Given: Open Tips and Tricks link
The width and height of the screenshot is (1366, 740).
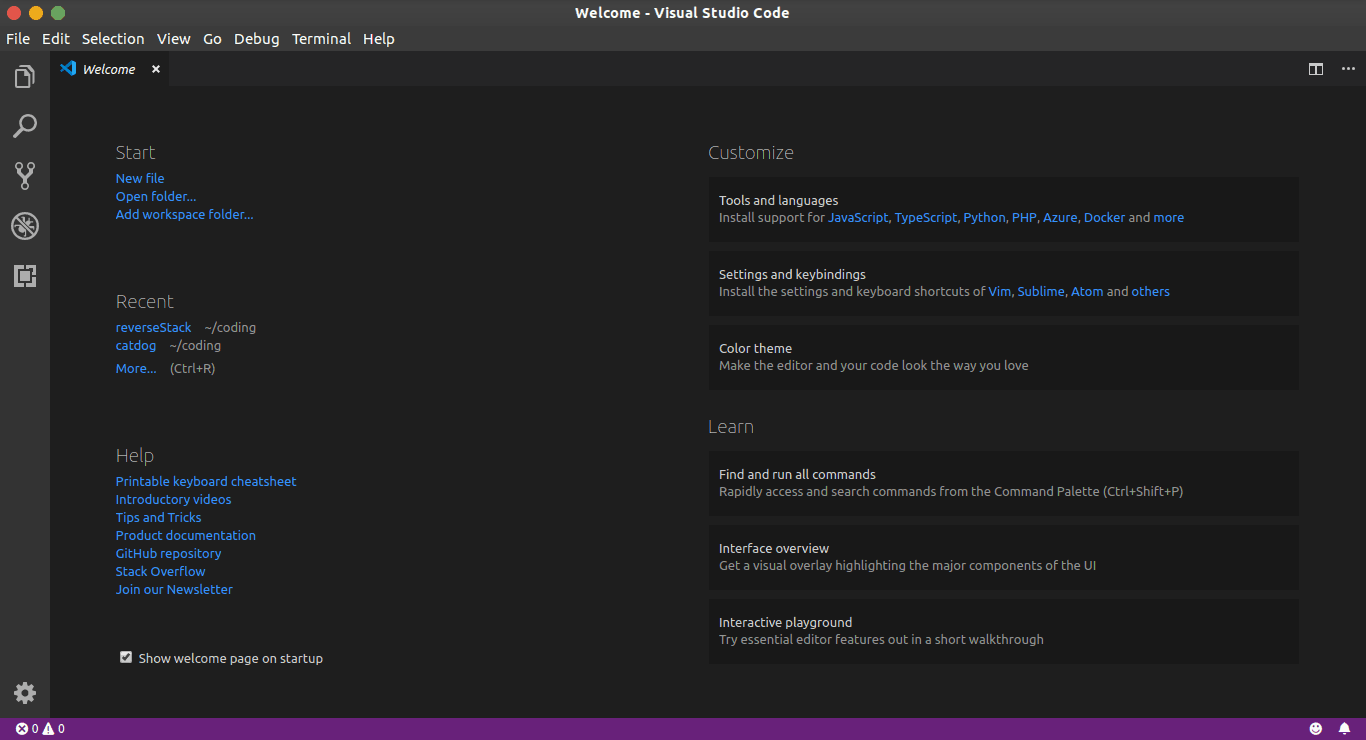Looking at the screenshot, I should point(158,517).
